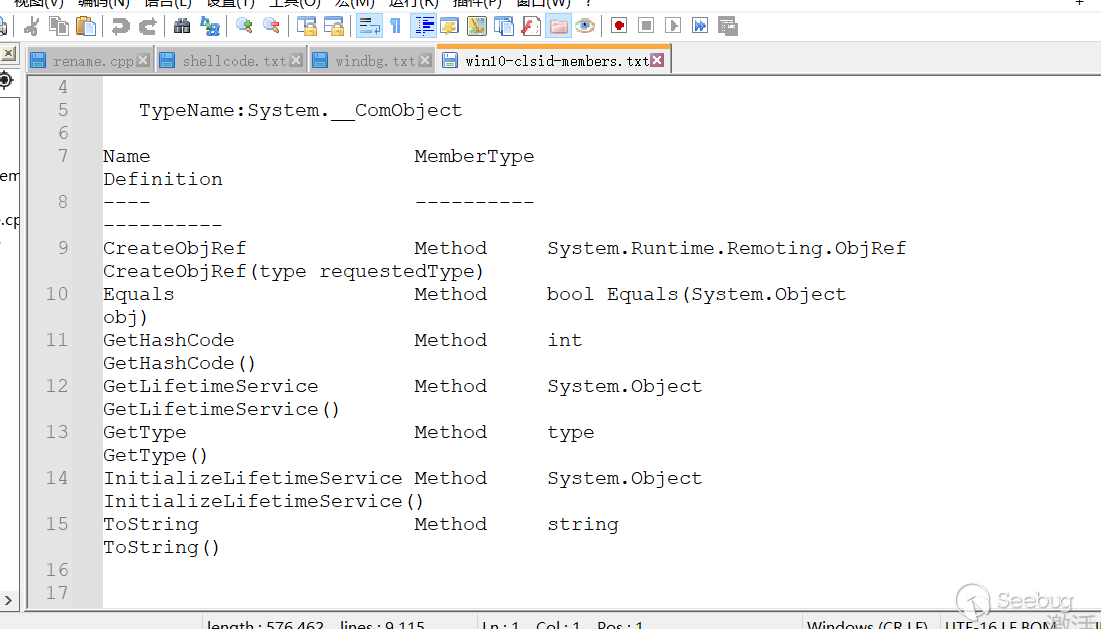
Task: Open the Replace dialog icon
Action: point(209,27)
